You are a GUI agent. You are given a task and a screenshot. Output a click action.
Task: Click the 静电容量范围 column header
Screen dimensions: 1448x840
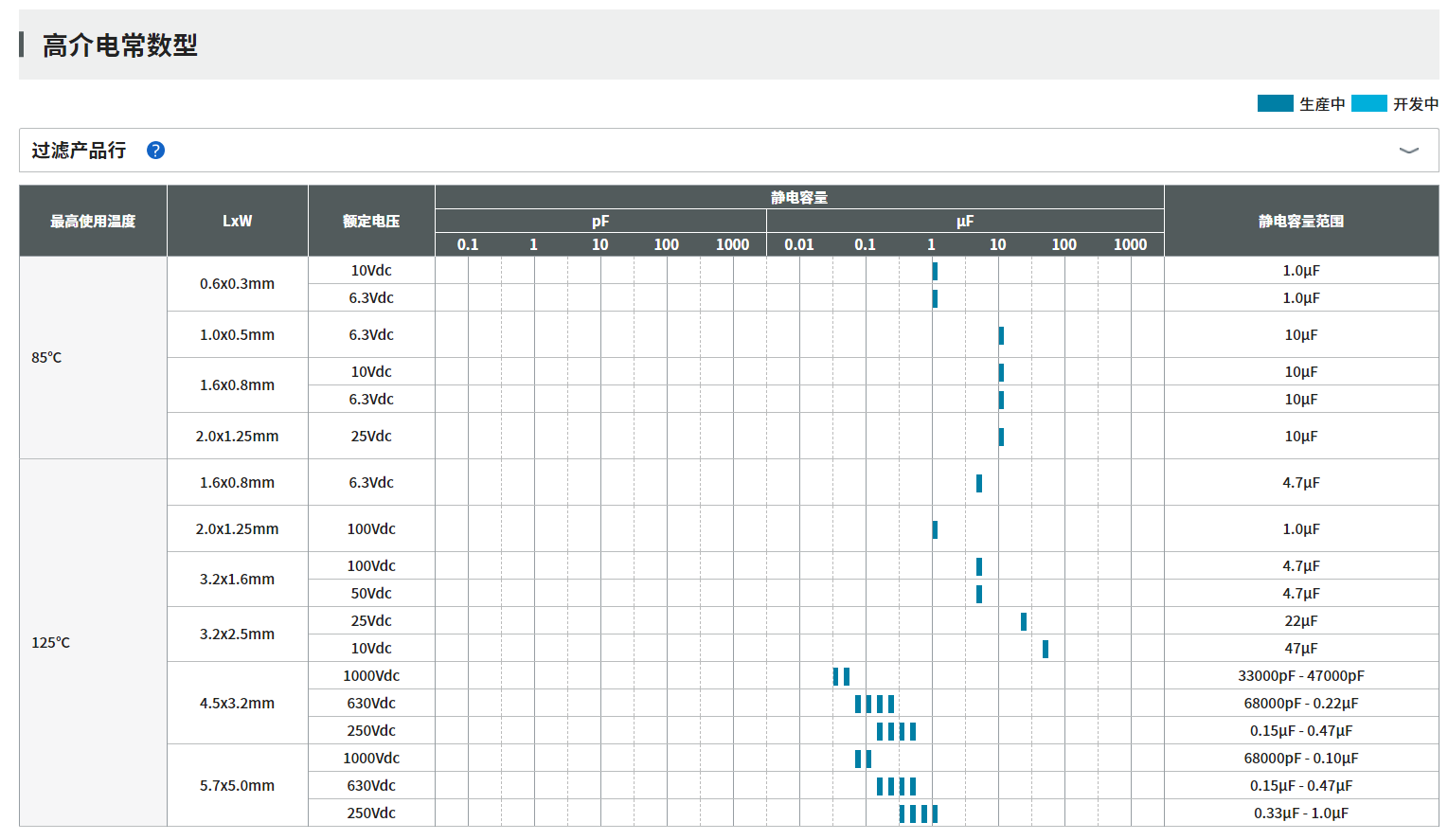coord(1300,221)
